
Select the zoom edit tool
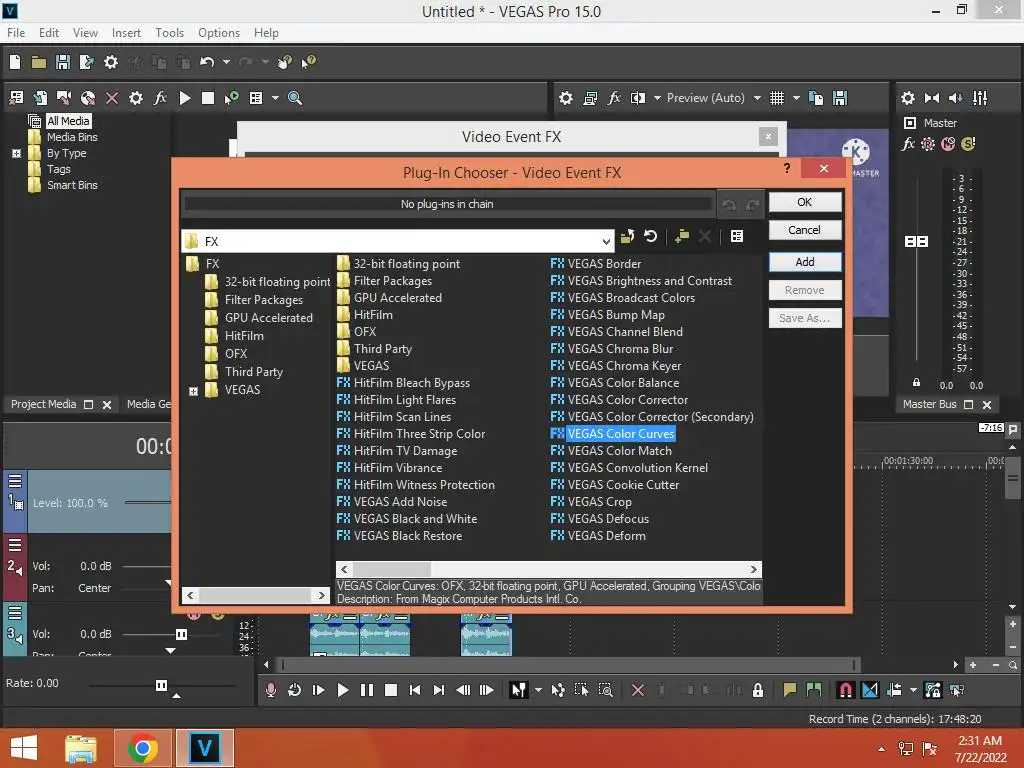[605, 690]
